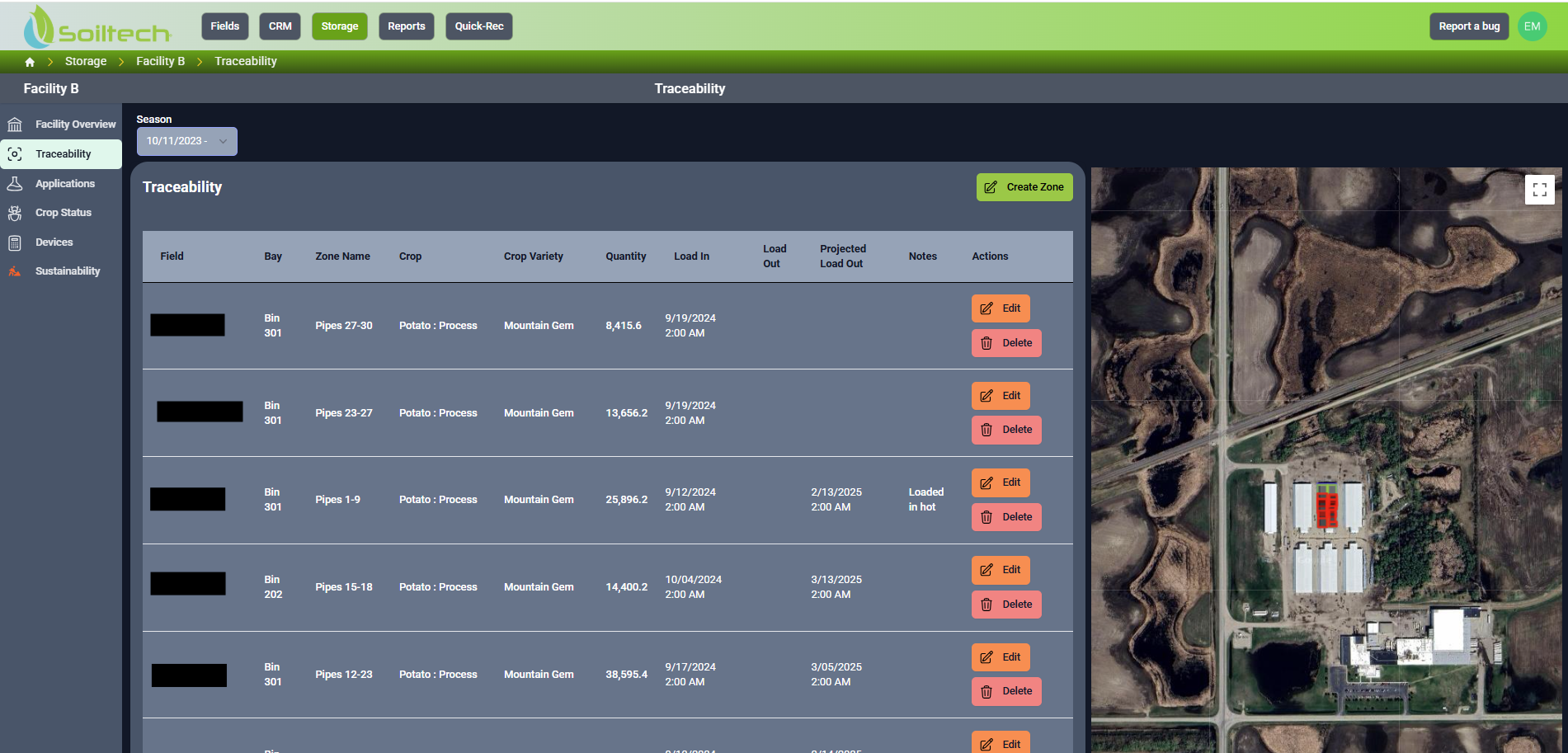
Task: Click the quantity value 8,415.6
Action: pos(624,326)
